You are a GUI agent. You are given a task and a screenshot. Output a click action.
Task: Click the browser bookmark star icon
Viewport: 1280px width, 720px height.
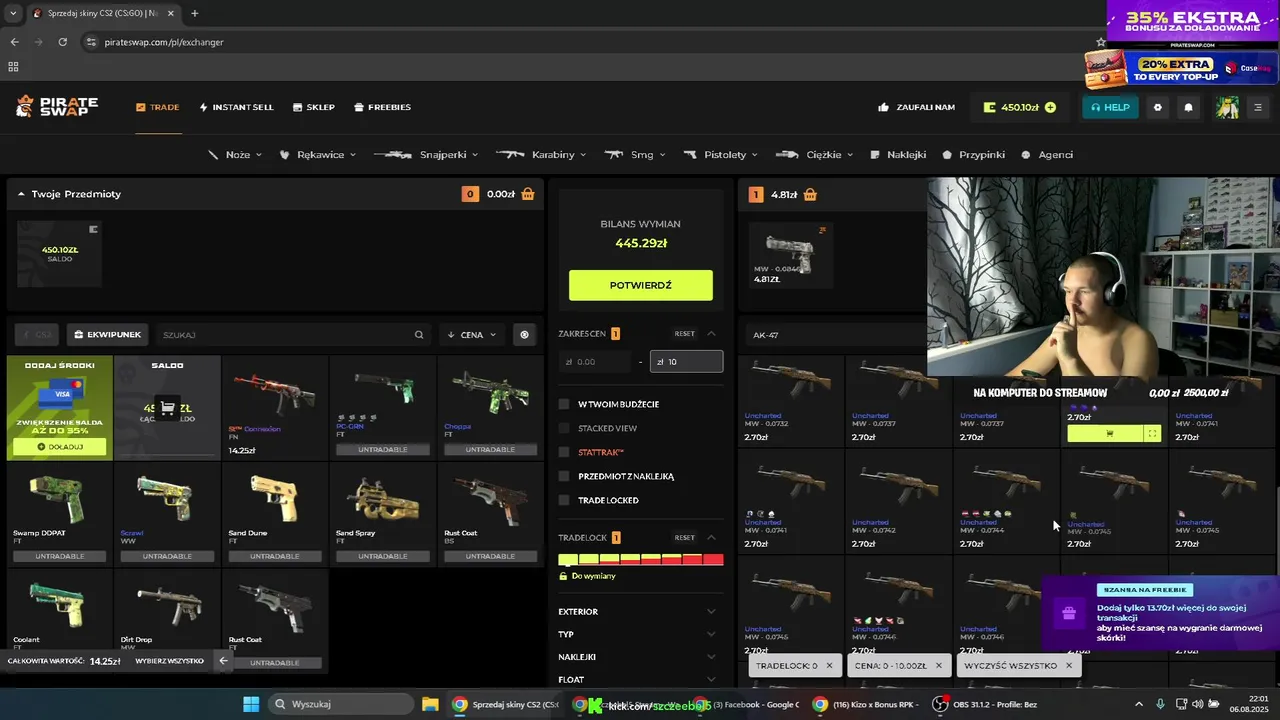tap(1101, 42)
